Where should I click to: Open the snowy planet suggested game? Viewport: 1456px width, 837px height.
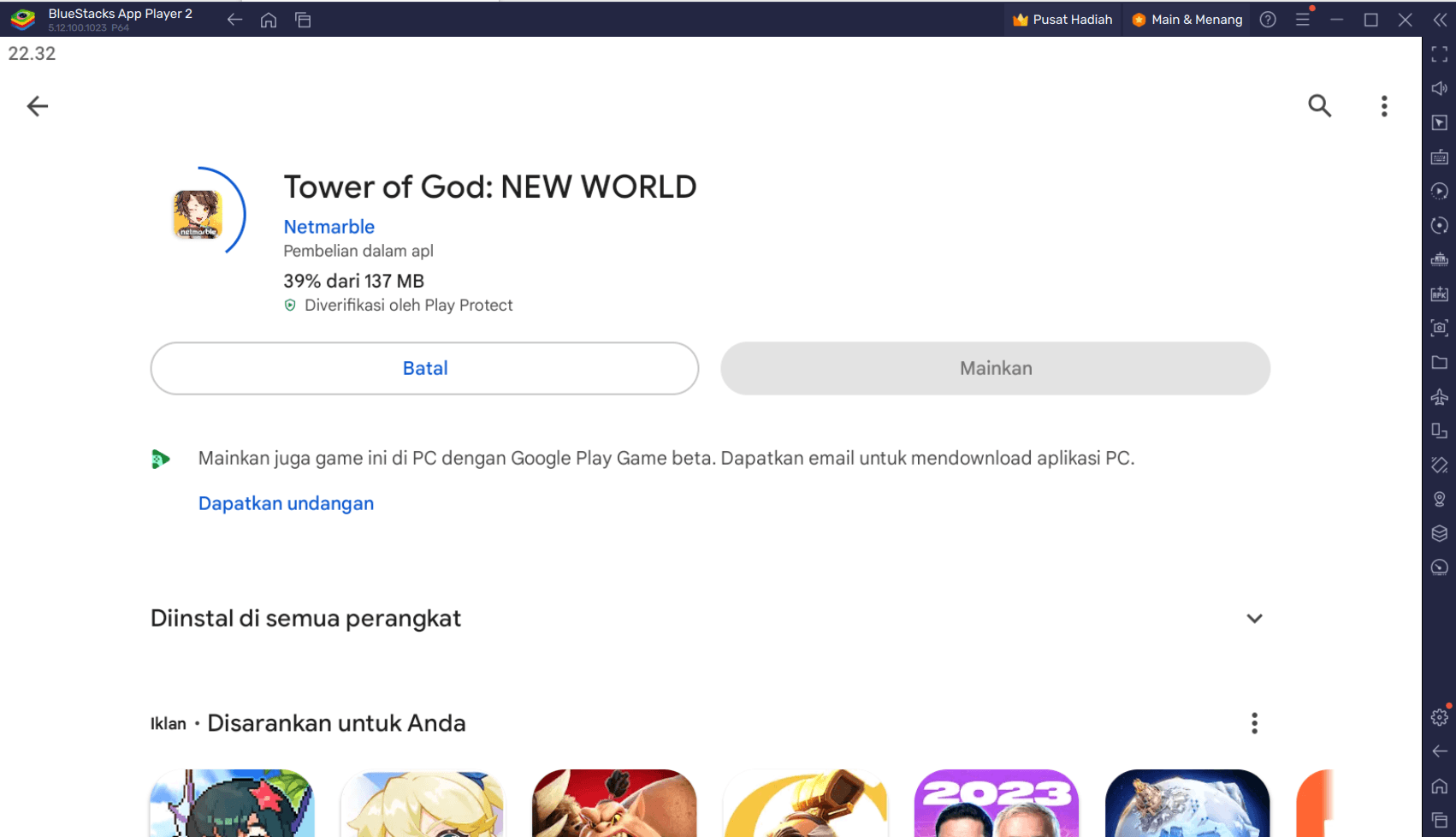(1187, 803)
